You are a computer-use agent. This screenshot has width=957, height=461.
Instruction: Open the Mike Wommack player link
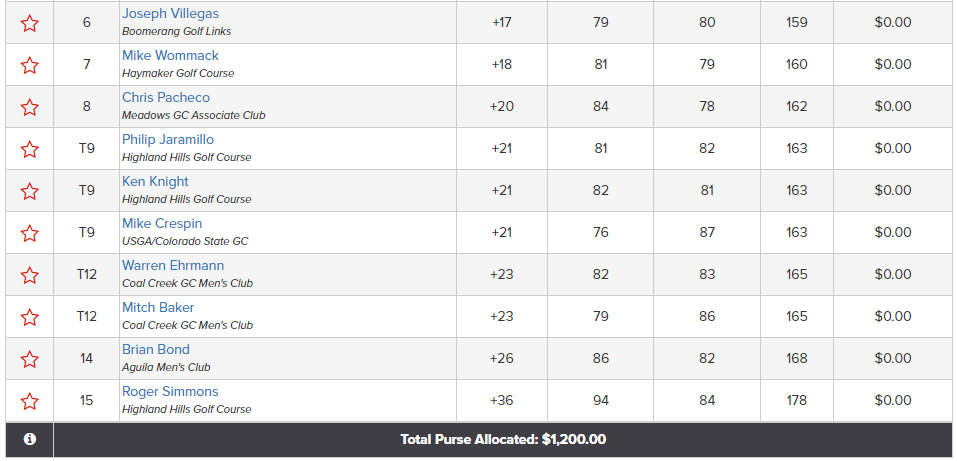pos(170,56)
